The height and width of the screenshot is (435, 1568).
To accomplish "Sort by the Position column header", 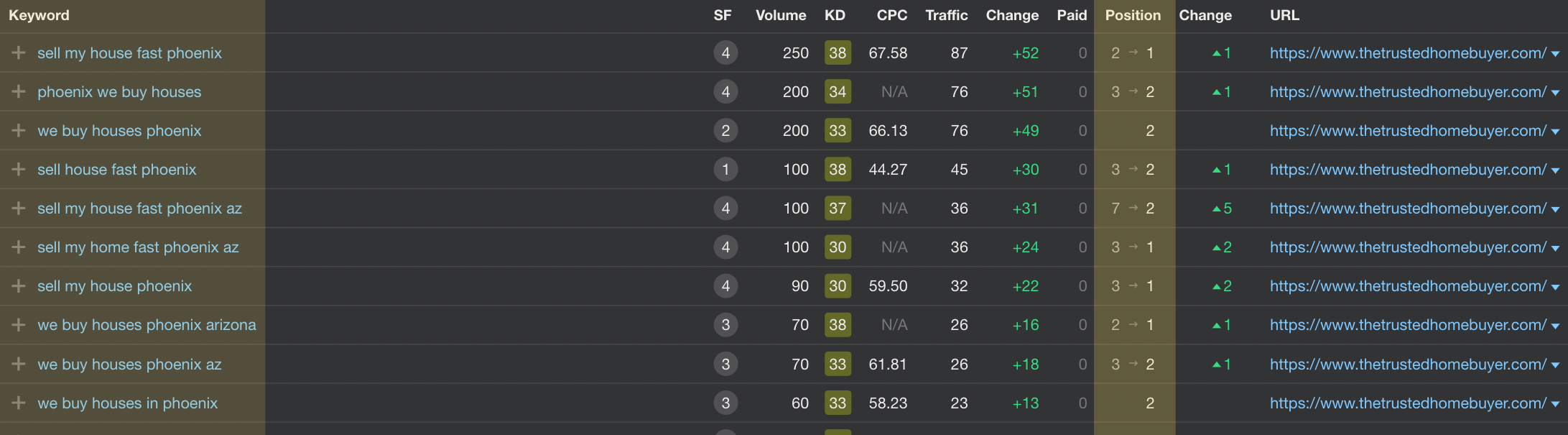I will (1132, 15).
